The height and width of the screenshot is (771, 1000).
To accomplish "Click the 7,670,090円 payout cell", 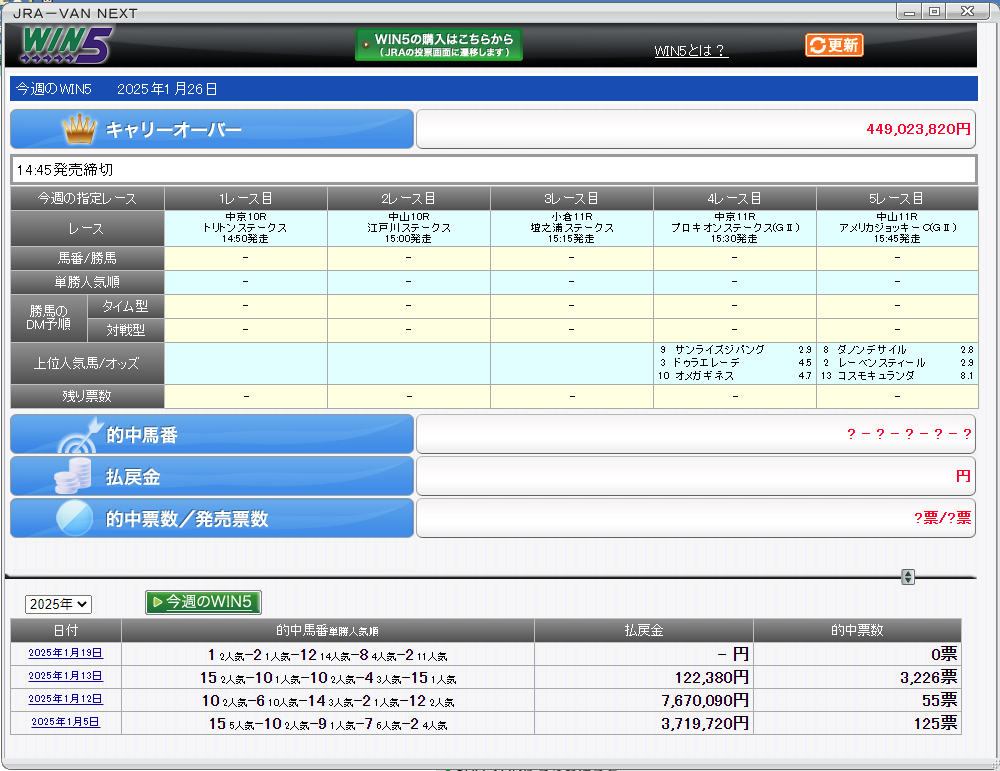I will coord(644,700).
